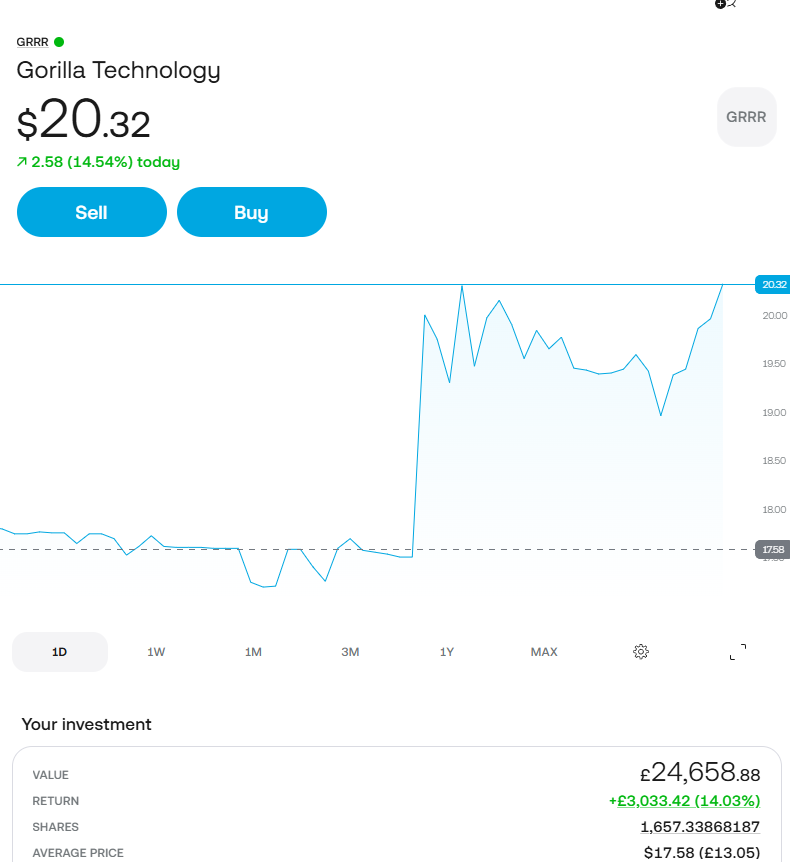
Task: Click the 2.58 (14.54%) today change
Action: [x=98, y=162]
